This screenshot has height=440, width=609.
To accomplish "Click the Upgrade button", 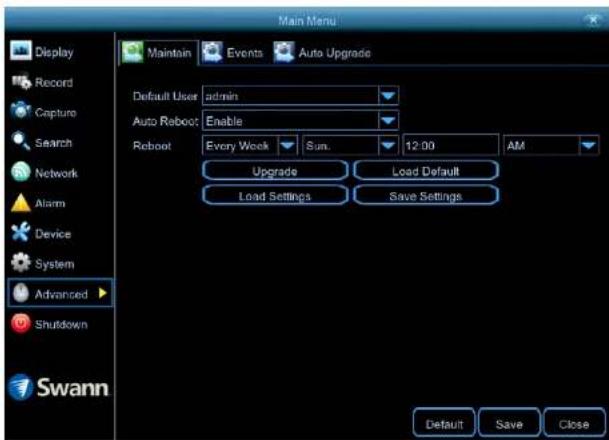I will pos(275,171).
